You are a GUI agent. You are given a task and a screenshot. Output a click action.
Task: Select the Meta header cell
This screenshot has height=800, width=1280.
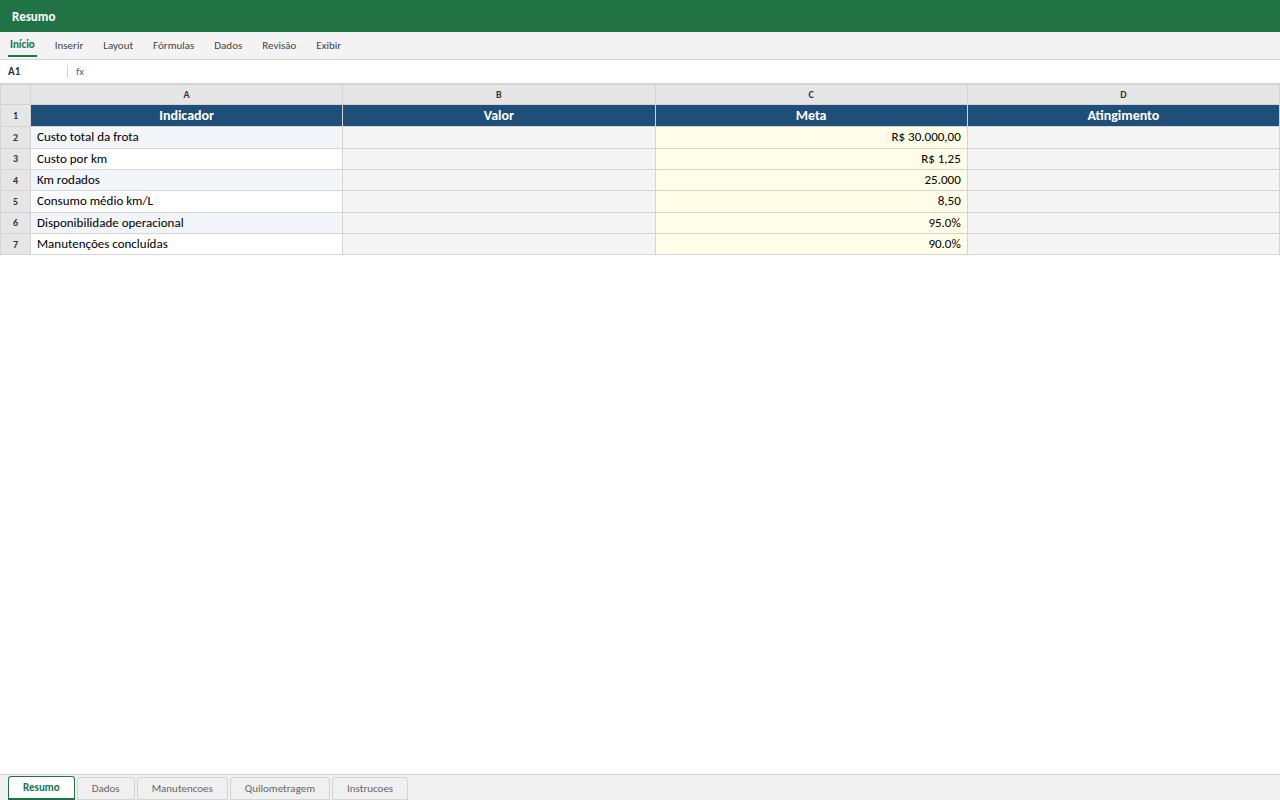(x=811, y=116)
